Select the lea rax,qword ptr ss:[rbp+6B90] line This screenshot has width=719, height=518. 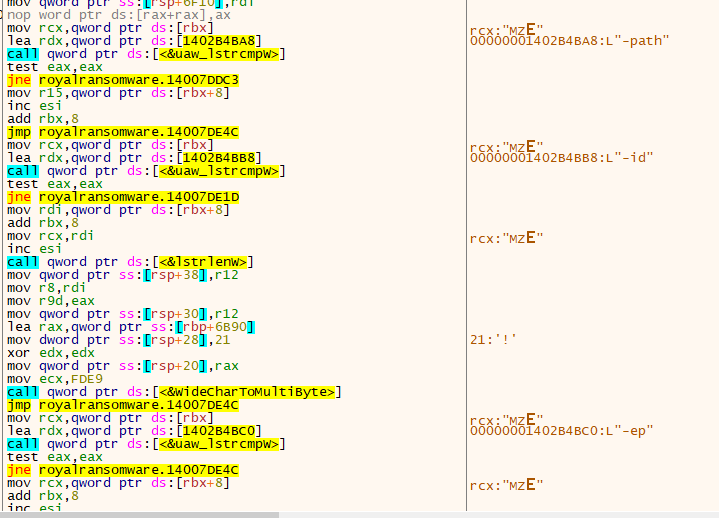[x=131, y=327]
